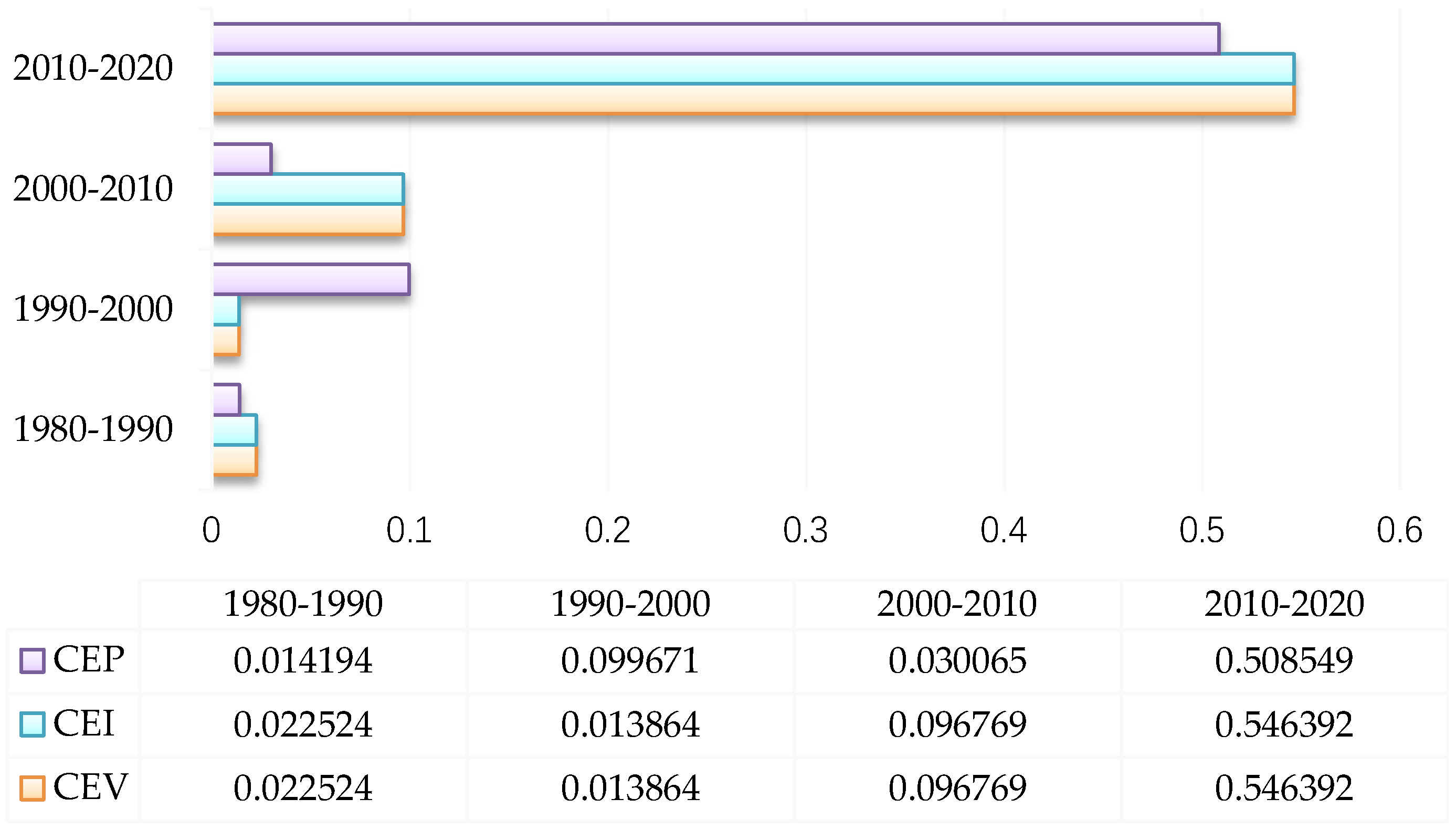Click the 0.5 x-axis tick label

click(1201, 531)
